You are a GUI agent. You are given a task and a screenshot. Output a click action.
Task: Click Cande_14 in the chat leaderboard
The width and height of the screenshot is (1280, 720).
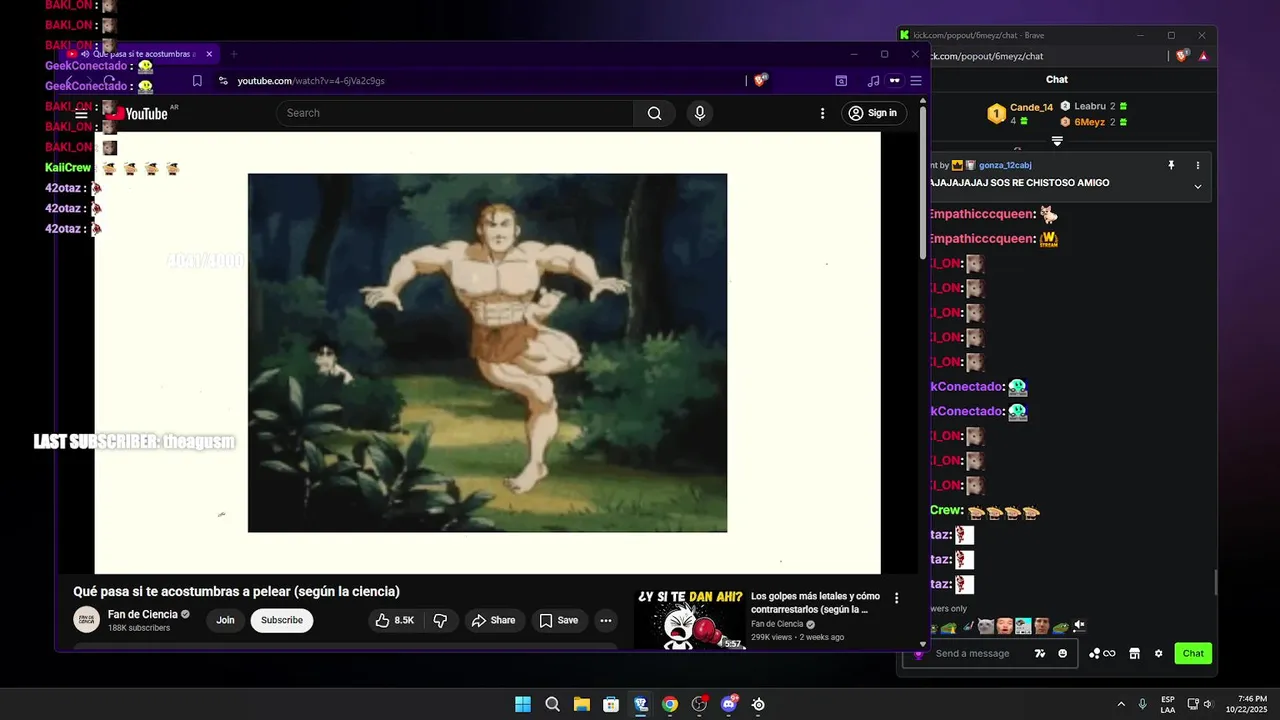pos(1031,107)
